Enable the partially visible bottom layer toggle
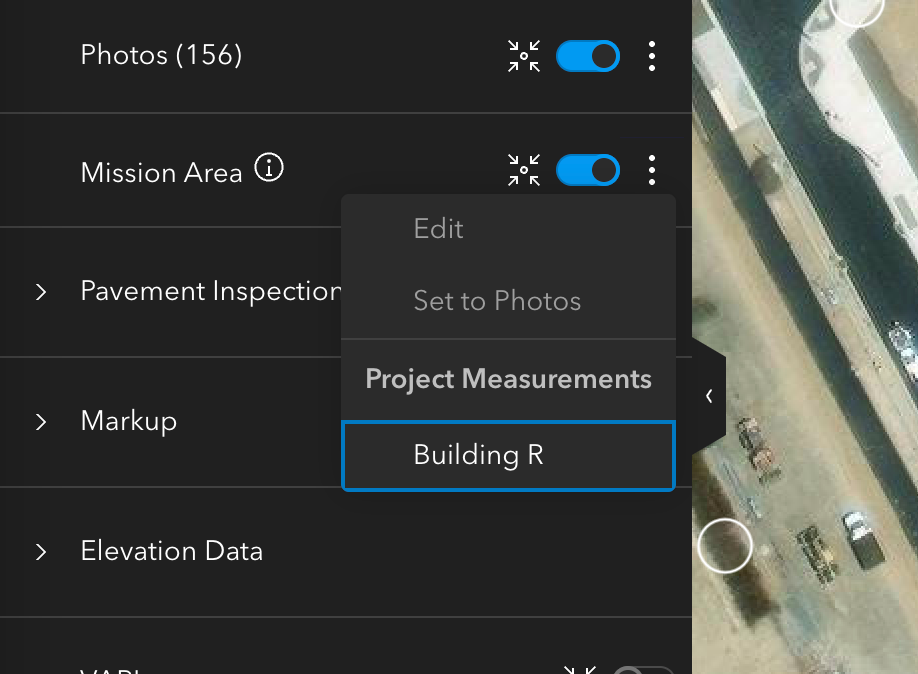This screenshot has height=674, width=918. click(642, 671)
